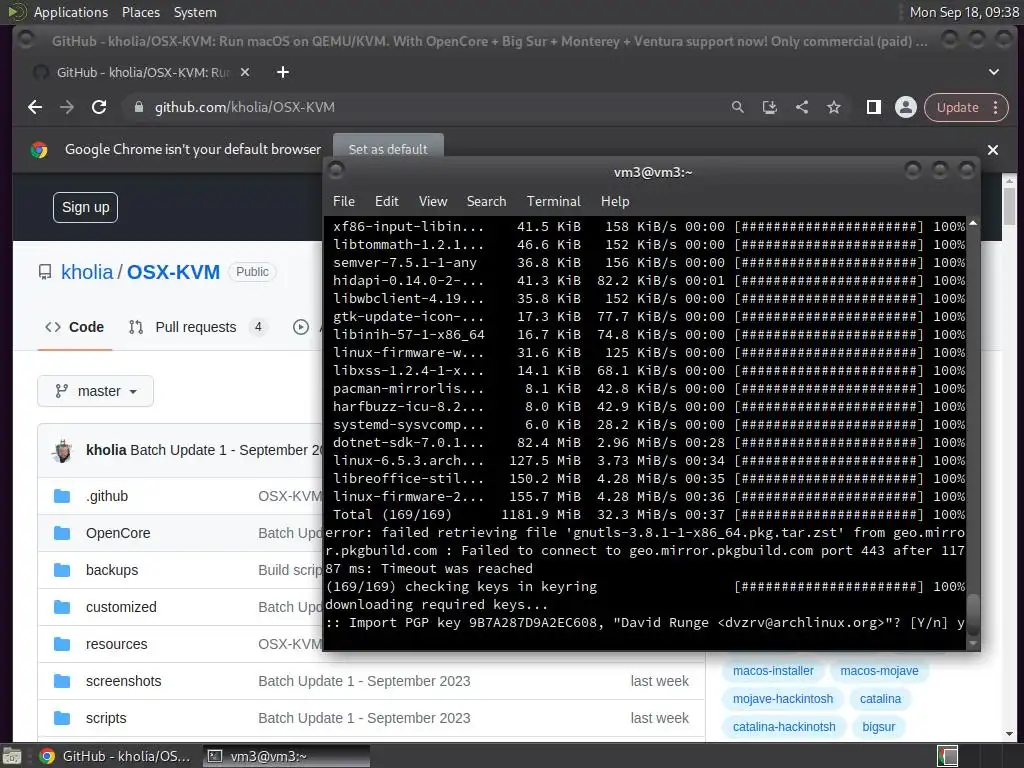
Task: Go back with Chrome's back arrow
Action: click(35, 107)
